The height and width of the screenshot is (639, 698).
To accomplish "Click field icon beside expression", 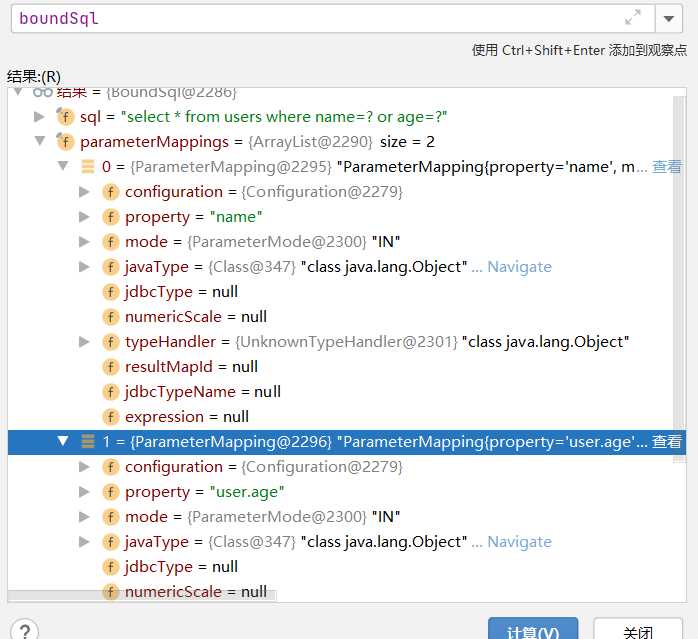I will point(110,417).
